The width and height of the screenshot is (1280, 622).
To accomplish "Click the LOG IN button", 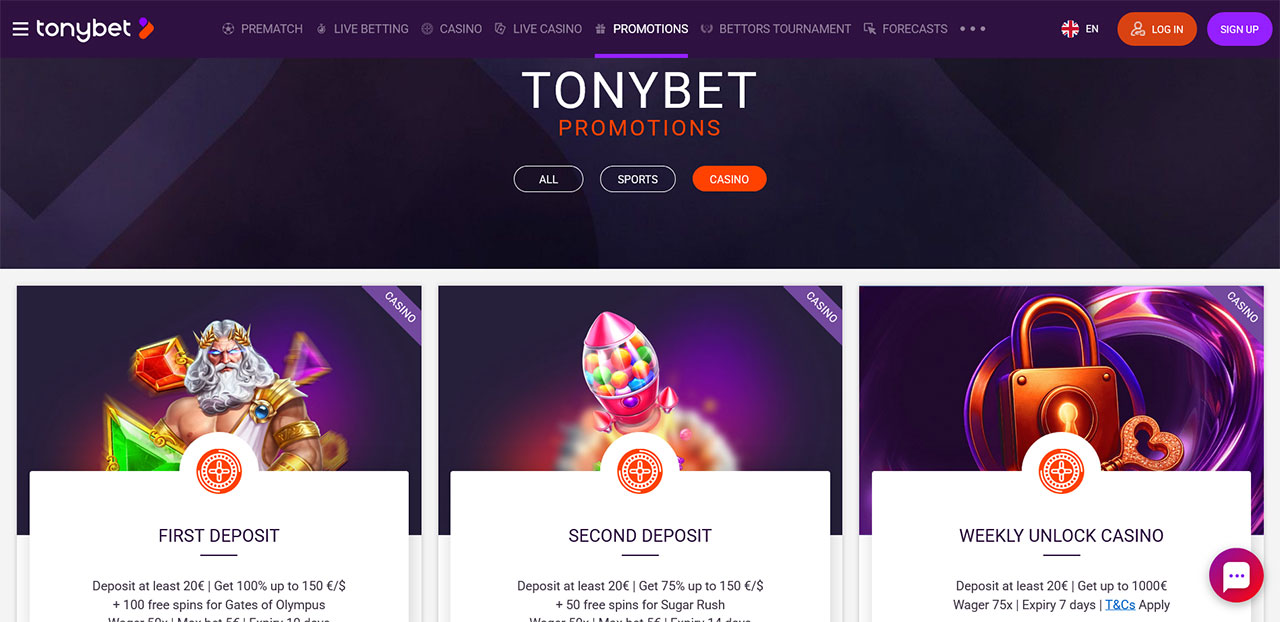I will (1157, 29).
